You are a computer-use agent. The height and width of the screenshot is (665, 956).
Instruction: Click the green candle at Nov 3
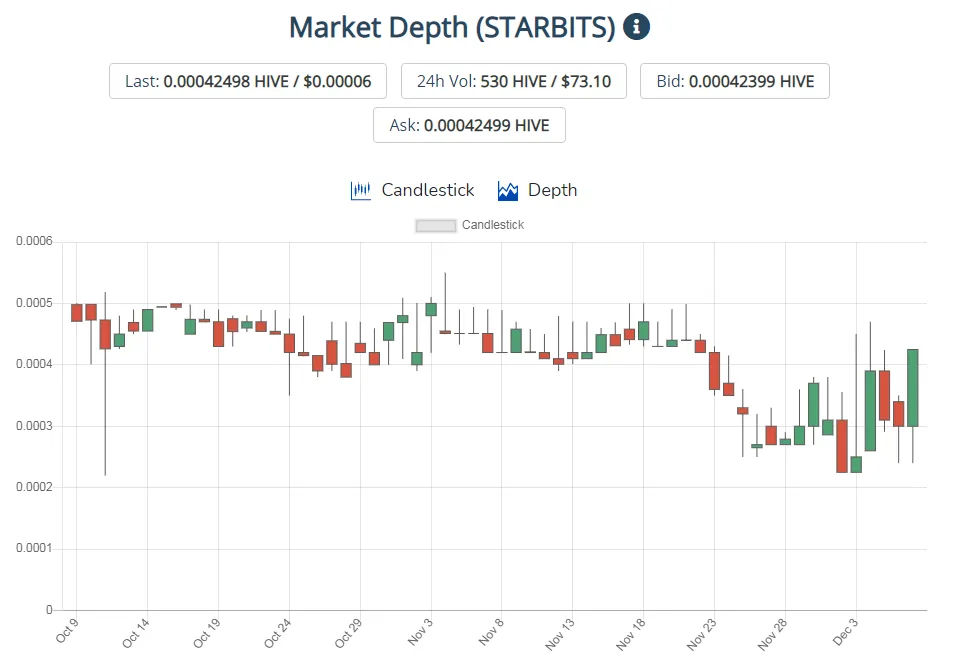431,309
